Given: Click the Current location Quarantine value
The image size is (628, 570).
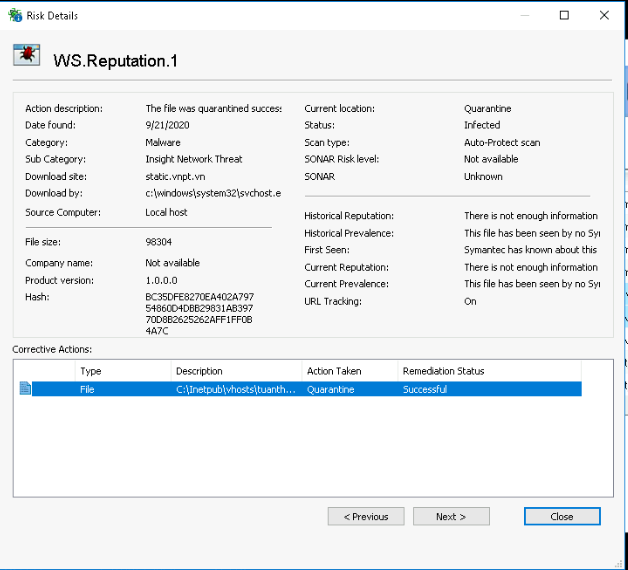Looking at the screenshot, I should point(487,109).
